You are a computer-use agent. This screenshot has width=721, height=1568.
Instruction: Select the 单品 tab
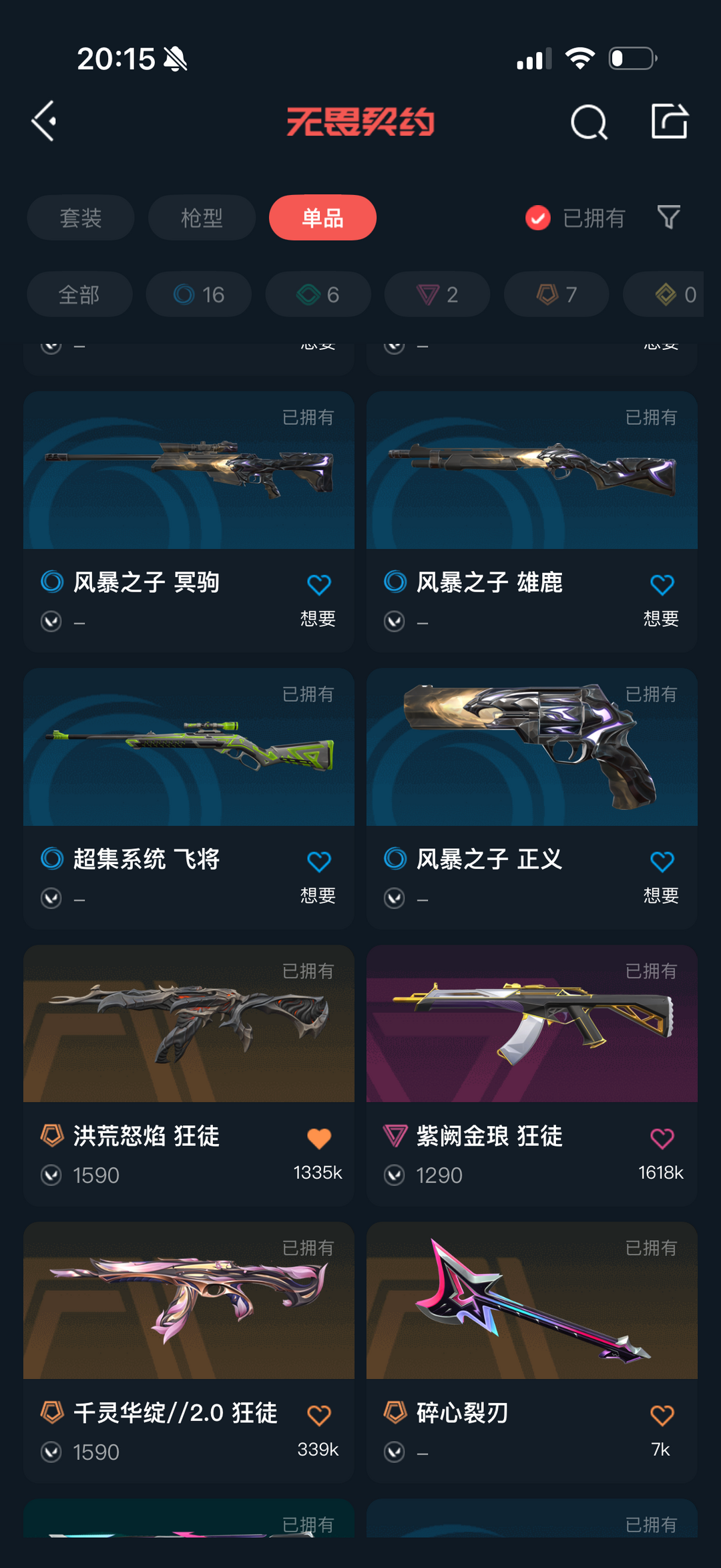pos(322,218)
